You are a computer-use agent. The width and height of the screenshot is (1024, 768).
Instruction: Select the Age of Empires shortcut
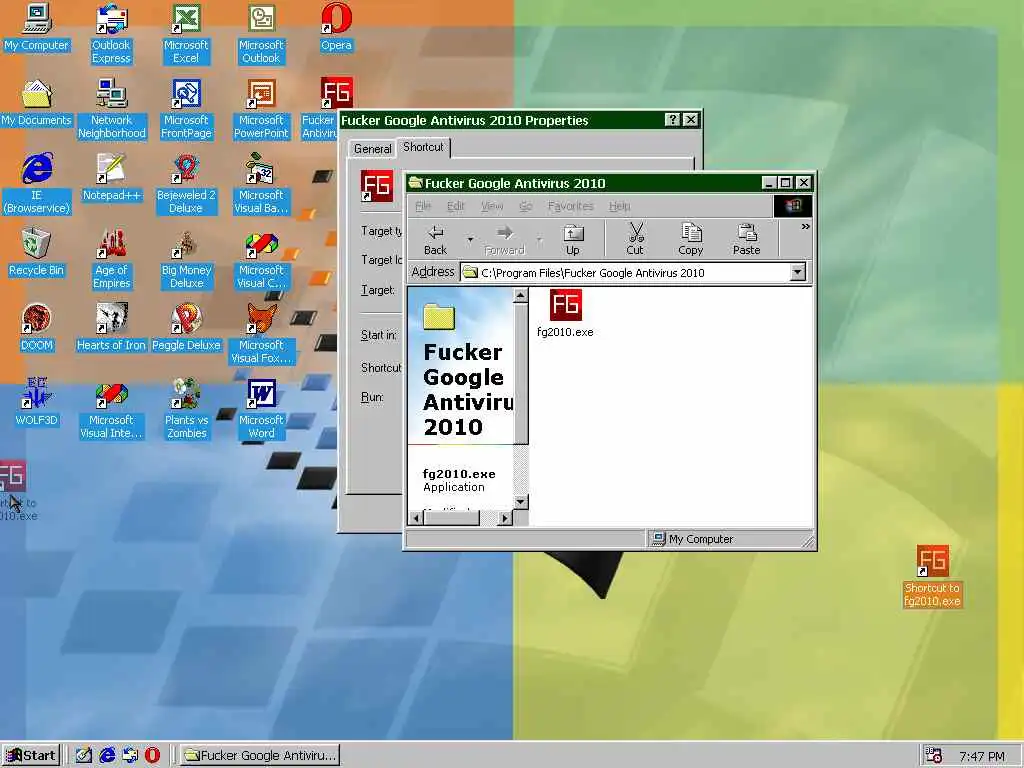(112, 259)
